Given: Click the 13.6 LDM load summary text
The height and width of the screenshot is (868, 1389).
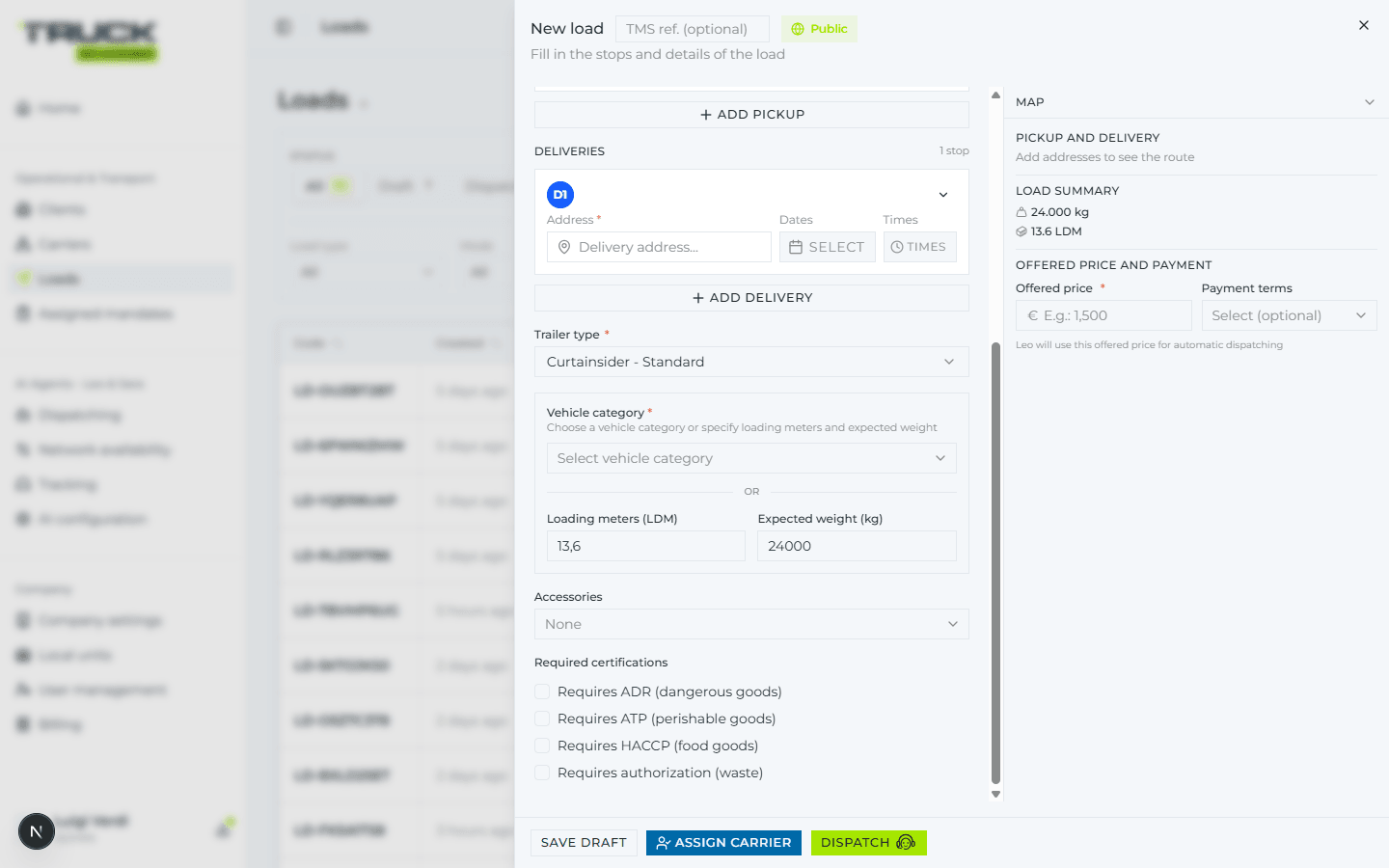Looking at the screenshot, I should [x=1056, y=231].
